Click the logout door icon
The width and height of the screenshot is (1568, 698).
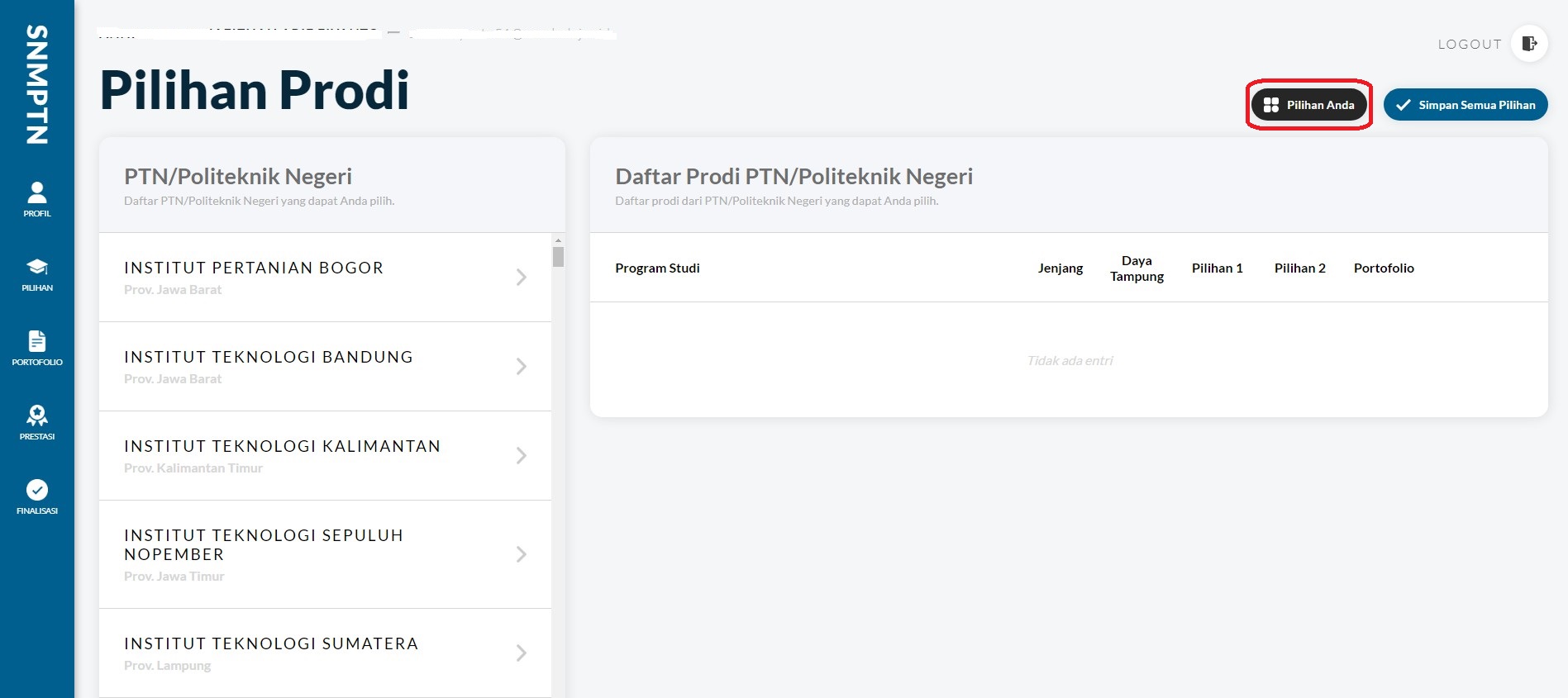pyautogui.click(x=1529, y=44)
